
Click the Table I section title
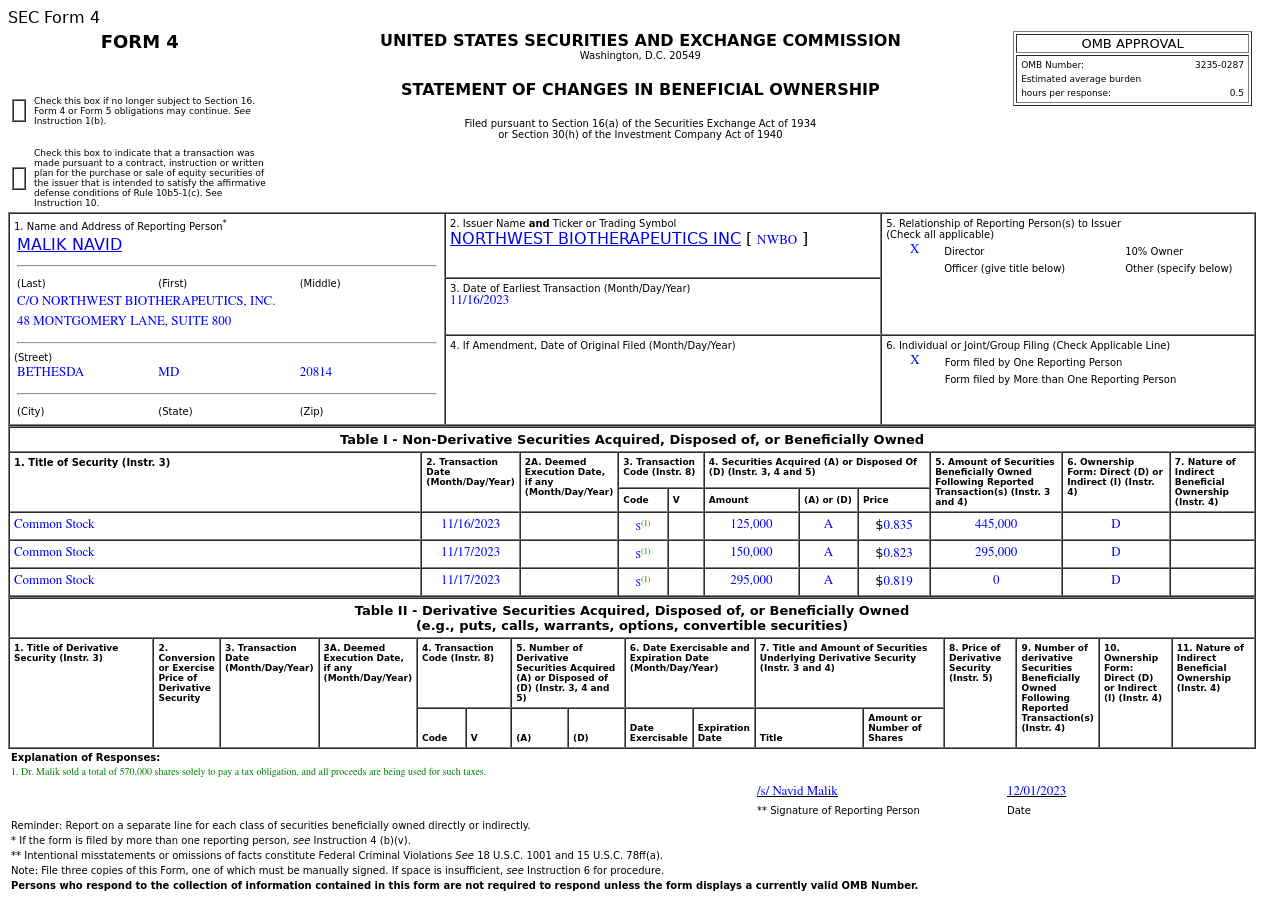632,440
